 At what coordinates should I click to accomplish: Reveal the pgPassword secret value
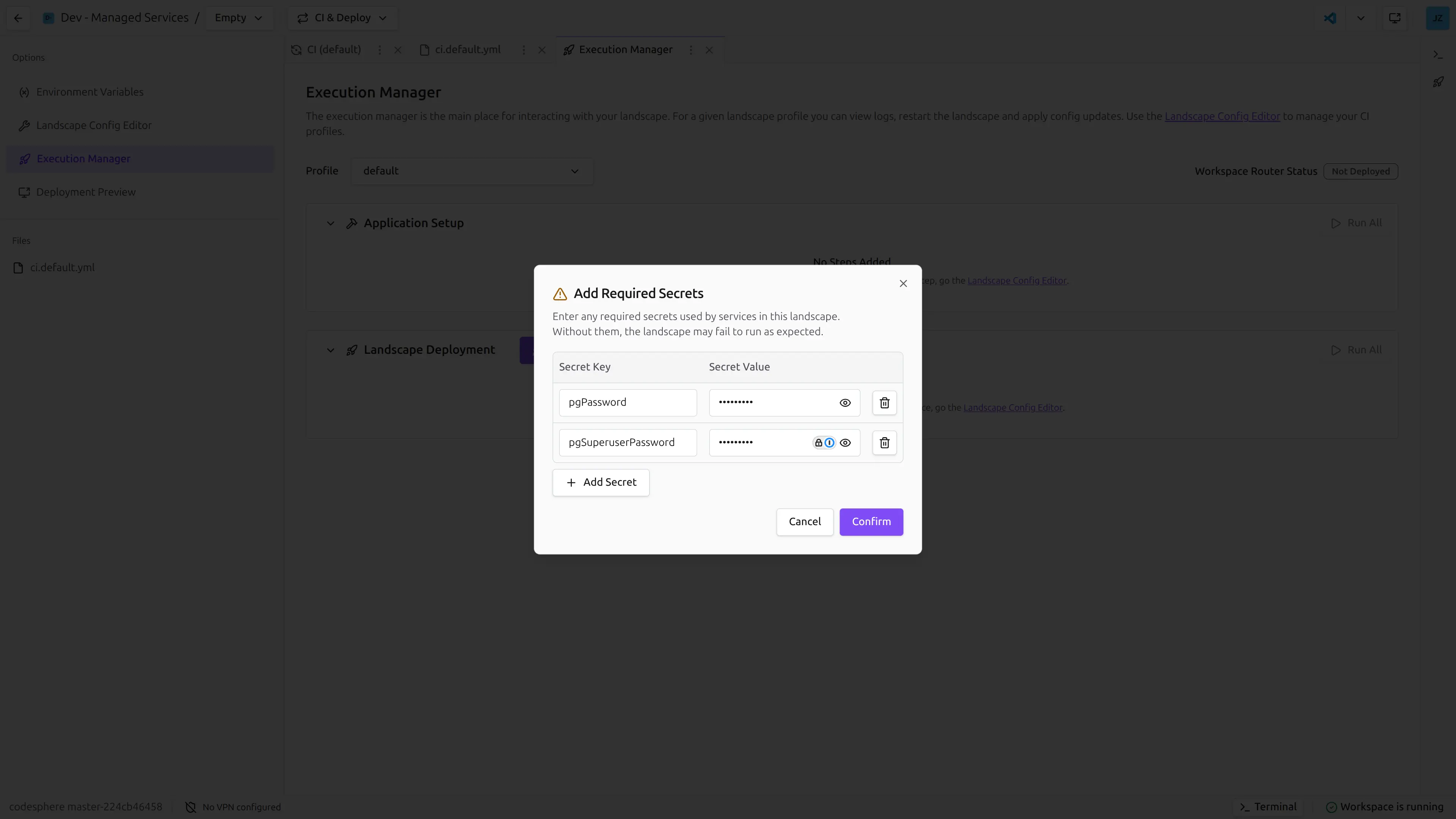[845, 403]
